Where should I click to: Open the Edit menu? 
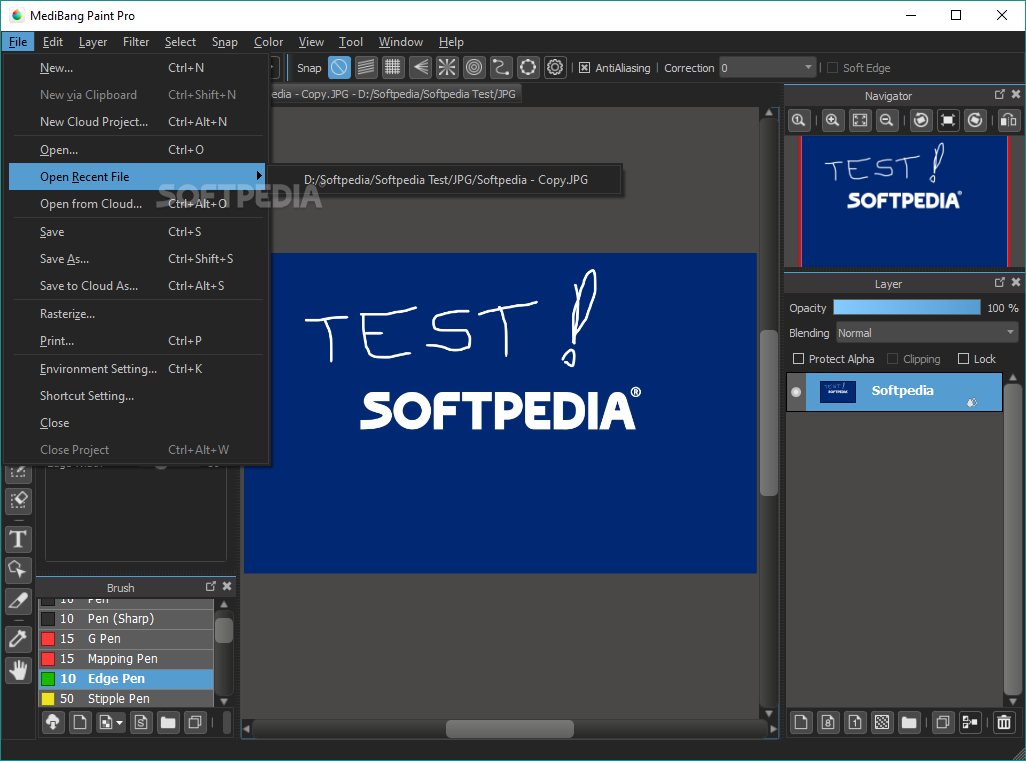(52, 42)
